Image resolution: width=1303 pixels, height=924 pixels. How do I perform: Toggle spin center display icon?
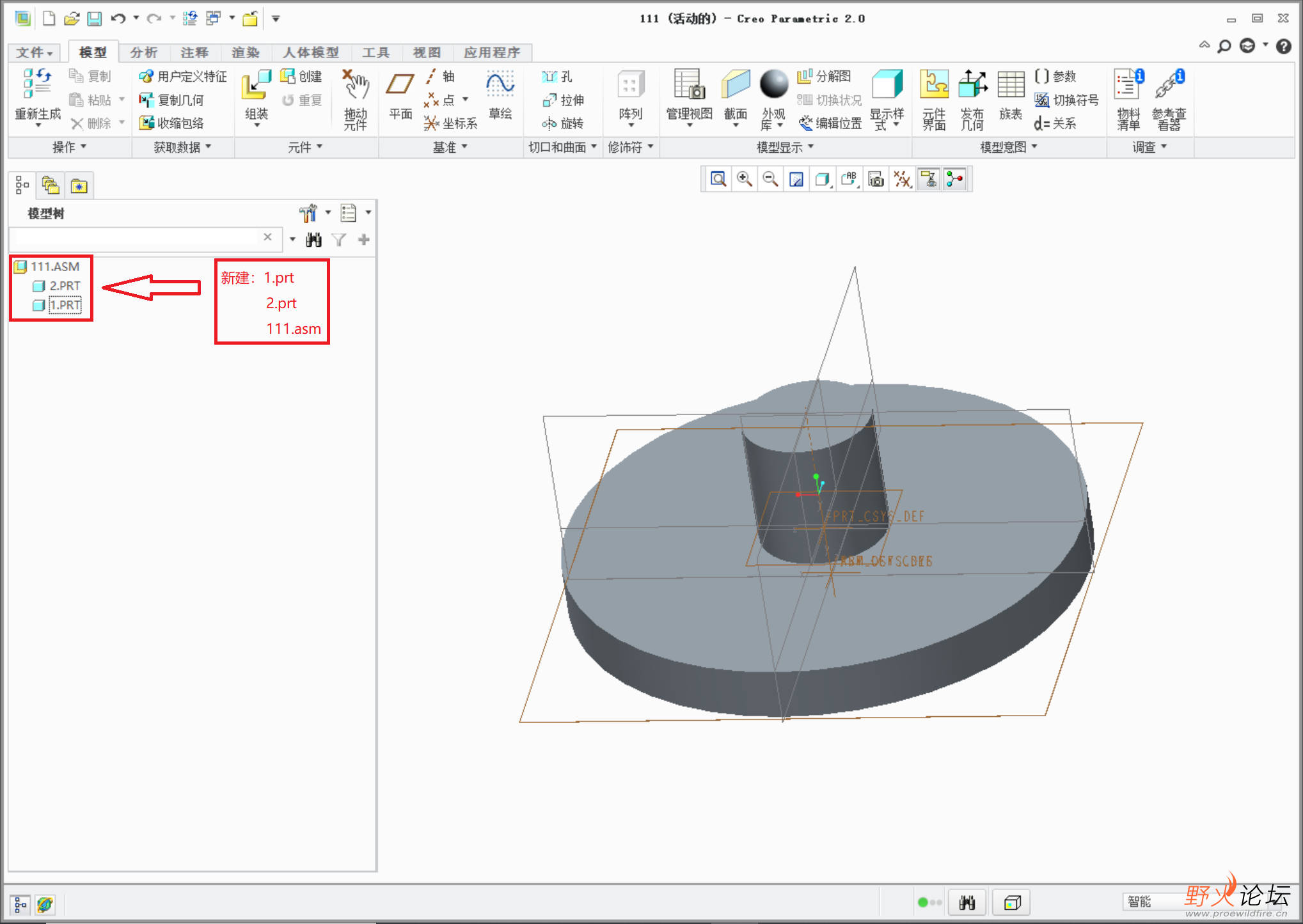coord(955,180)
